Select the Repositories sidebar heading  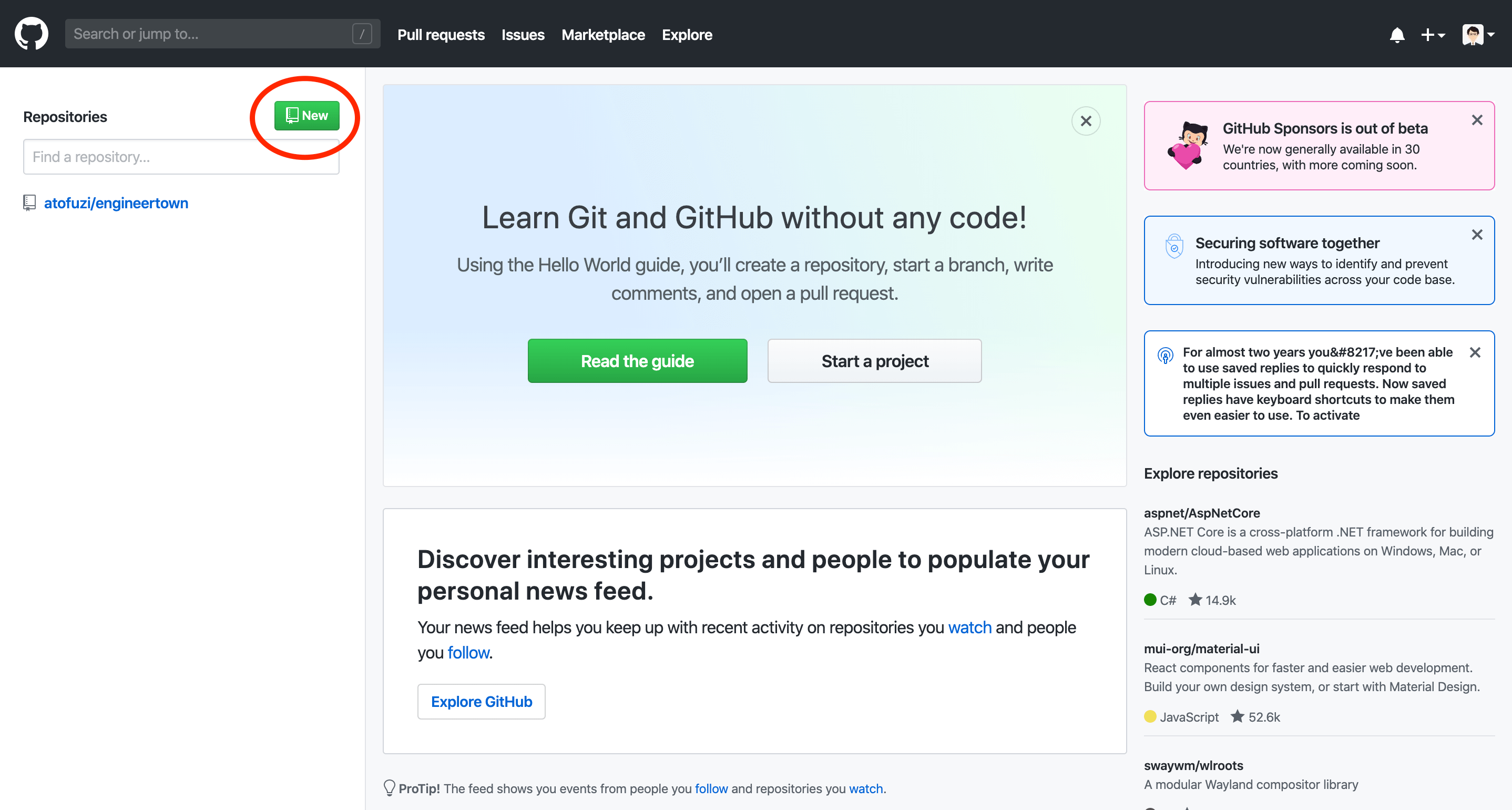(x=65, y=117)
